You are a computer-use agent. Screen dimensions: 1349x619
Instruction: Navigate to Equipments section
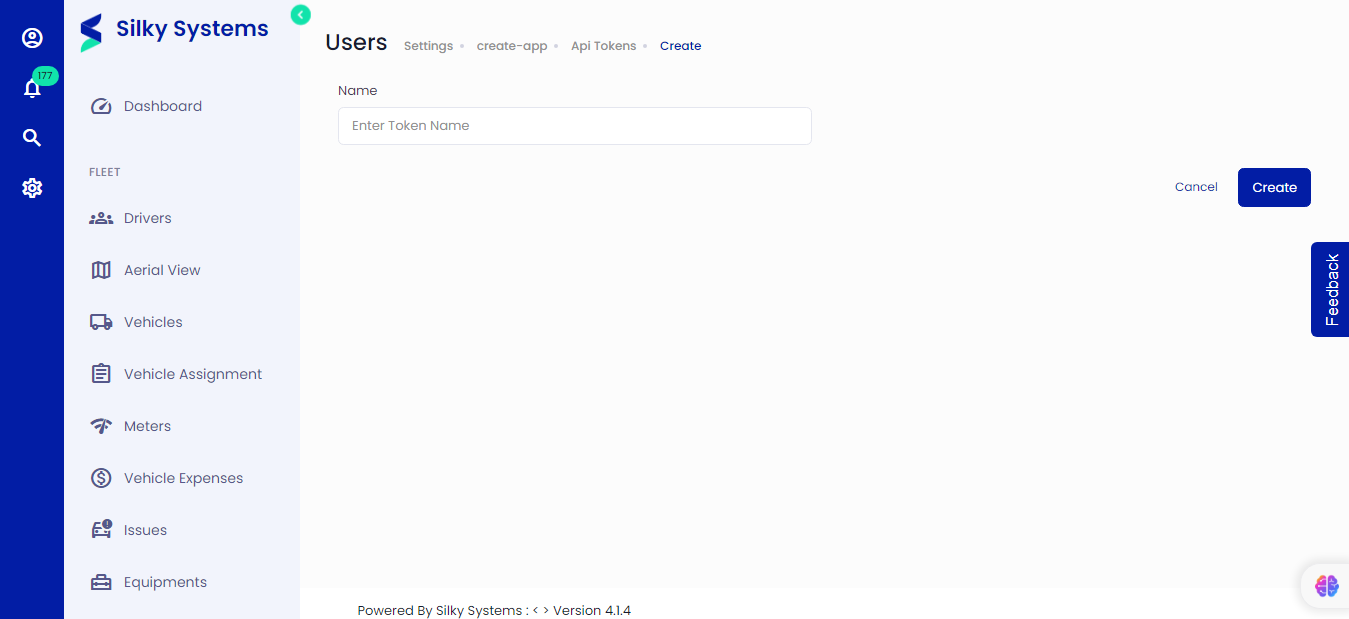click(x=165, y=582)
